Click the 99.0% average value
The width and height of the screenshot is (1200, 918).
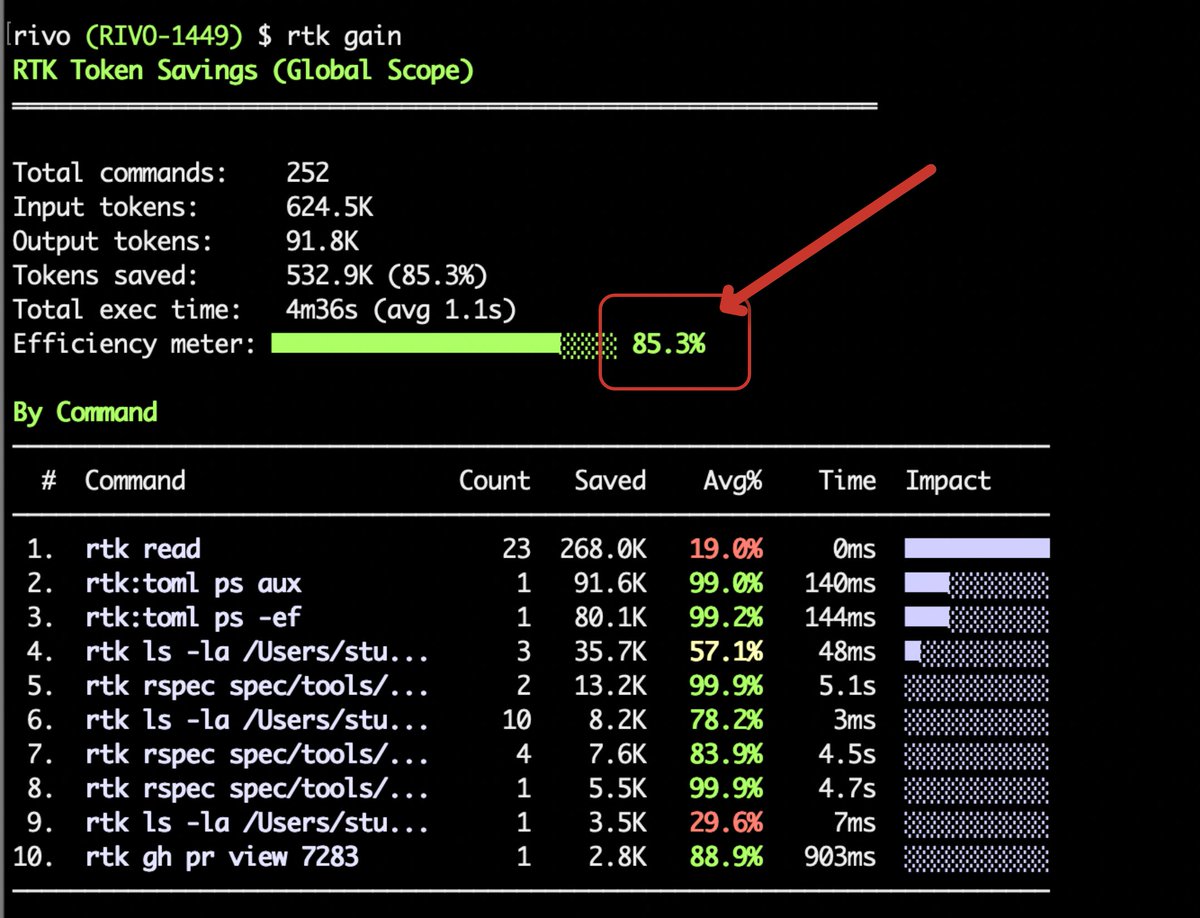tap(726, 583)
